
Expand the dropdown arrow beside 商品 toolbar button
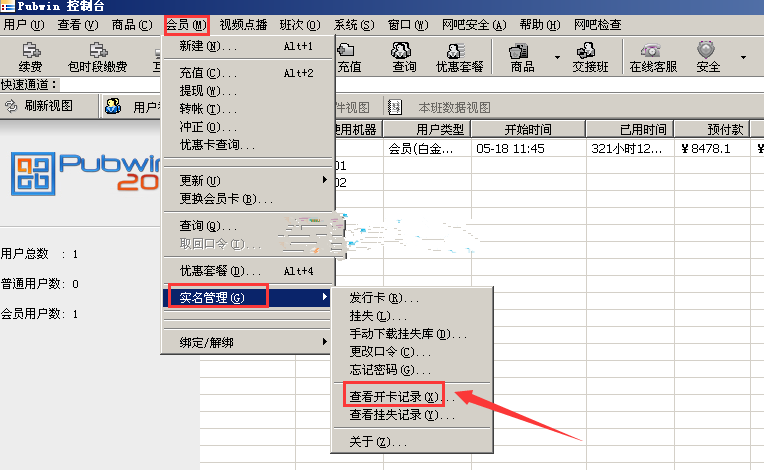tap(557, 58)
